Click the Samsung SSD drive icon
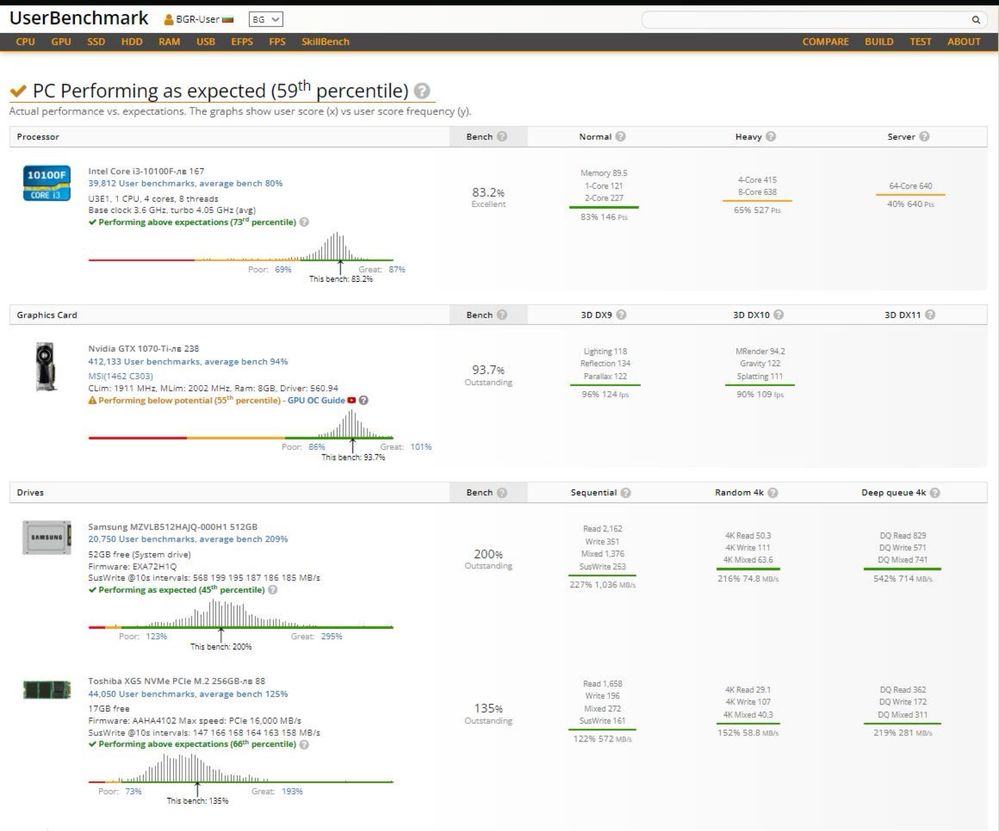999x831 pixels. (x=47, y=537)
